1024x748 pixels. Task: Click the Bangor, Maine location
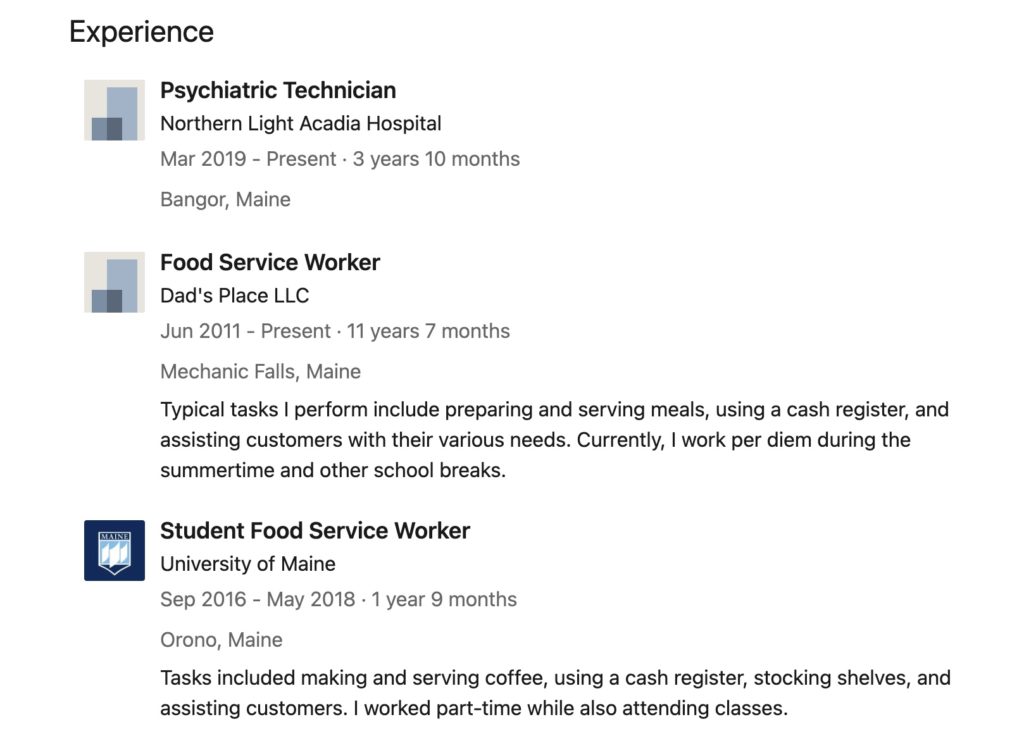(225, 199)
